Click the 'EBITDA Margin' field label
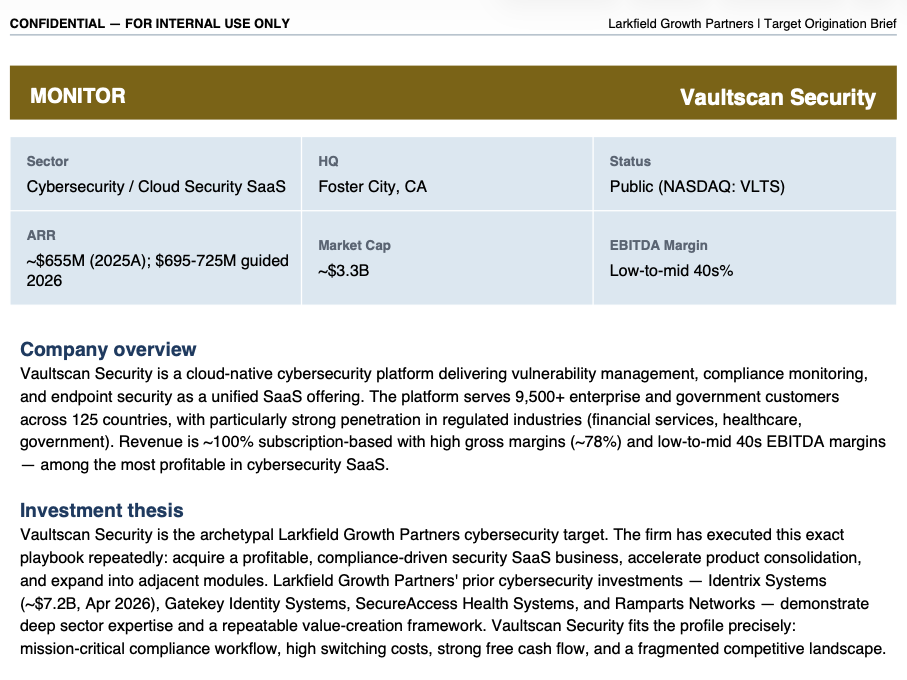Image resolution: width=907 pixels, height=680 pixels. 658,245
